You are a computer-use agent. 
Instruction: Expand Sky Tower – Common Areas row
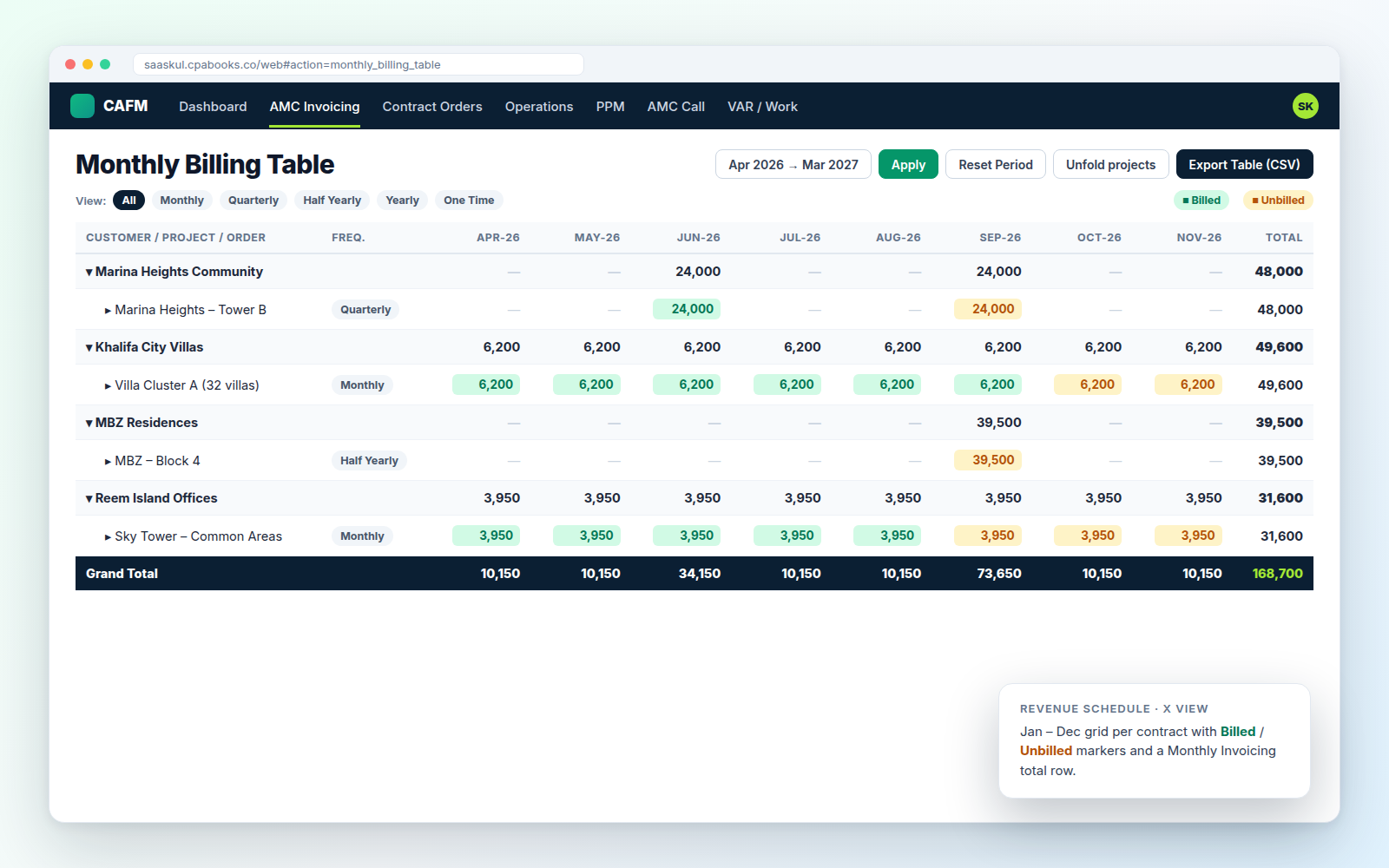pos(108,536)
